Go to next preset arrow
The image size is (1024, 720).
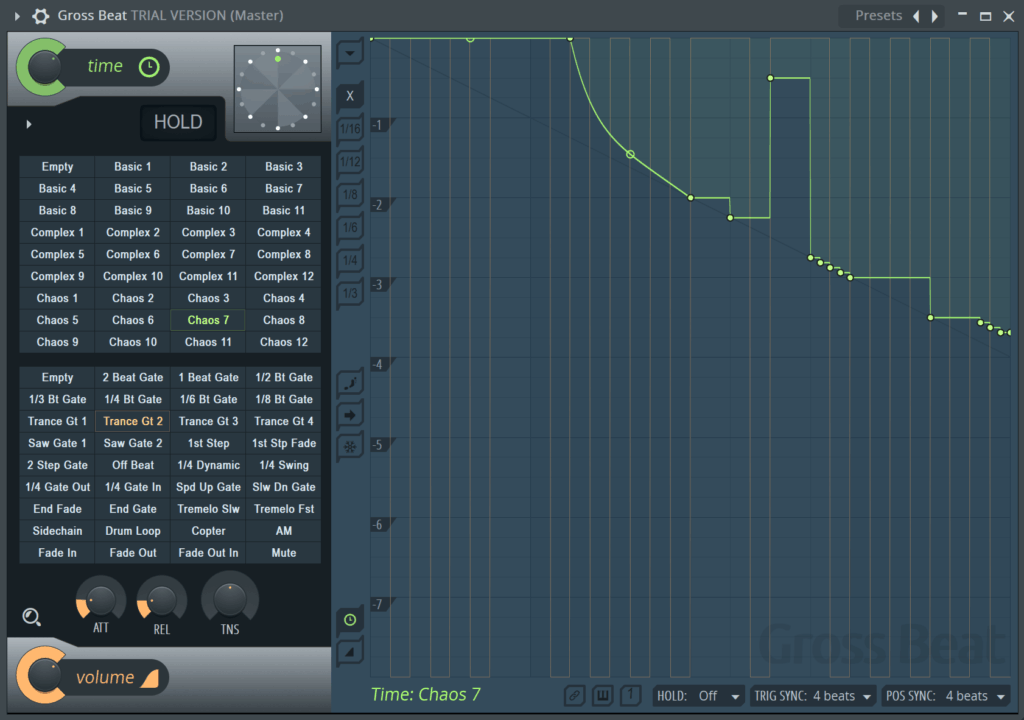[935, 16]
